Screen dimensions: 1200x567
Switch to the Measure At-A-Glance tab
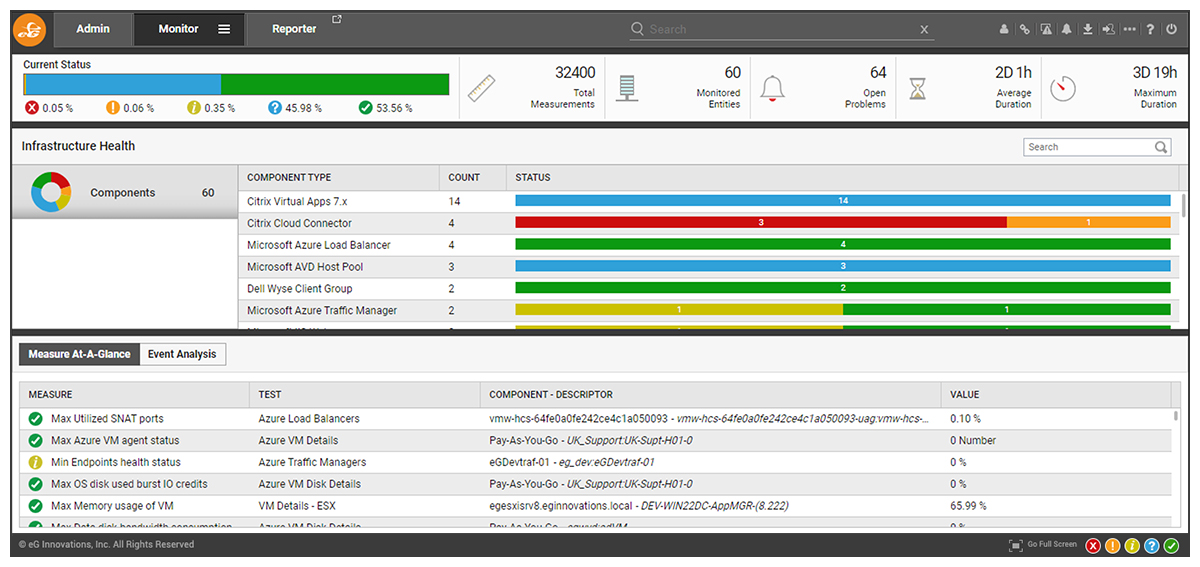(x=79, y=354)
